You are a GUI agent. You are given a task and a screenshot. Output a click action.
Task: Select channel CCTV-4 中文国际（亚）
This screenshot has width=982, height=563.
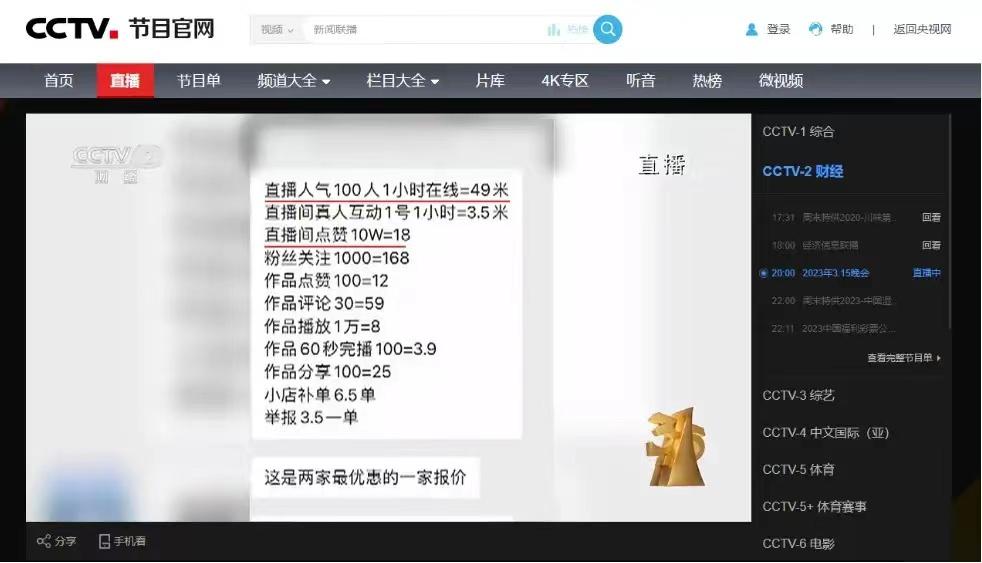click(x=825, y=432)
